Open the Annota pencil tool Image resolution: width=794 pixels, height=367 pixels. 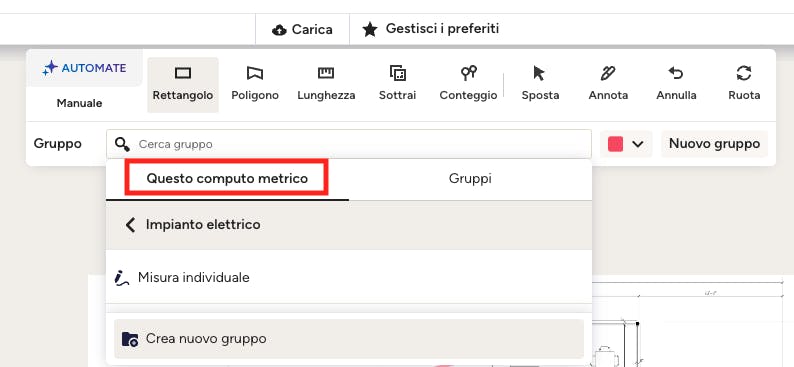click(x=608, y=85)
